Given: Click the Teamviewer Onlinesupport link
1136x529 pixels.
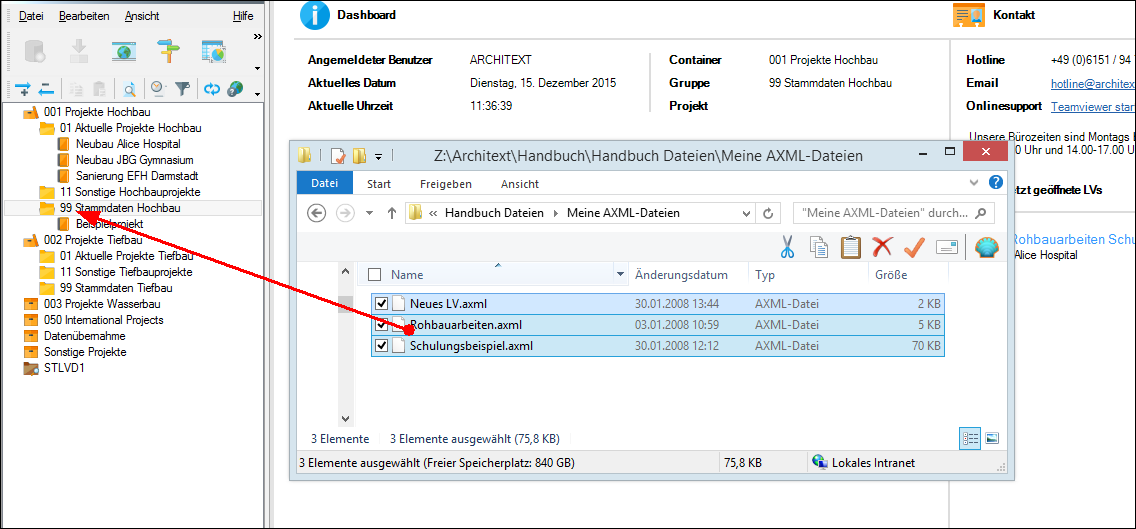Looking at the screenshot, I should (x=1093, y=107).
